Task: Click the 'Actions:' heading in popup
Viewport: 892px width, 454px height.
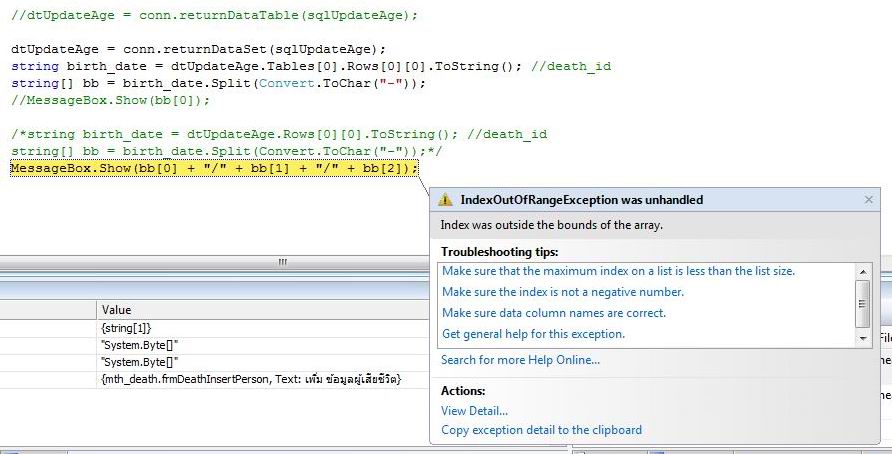Action: (463, 391)
